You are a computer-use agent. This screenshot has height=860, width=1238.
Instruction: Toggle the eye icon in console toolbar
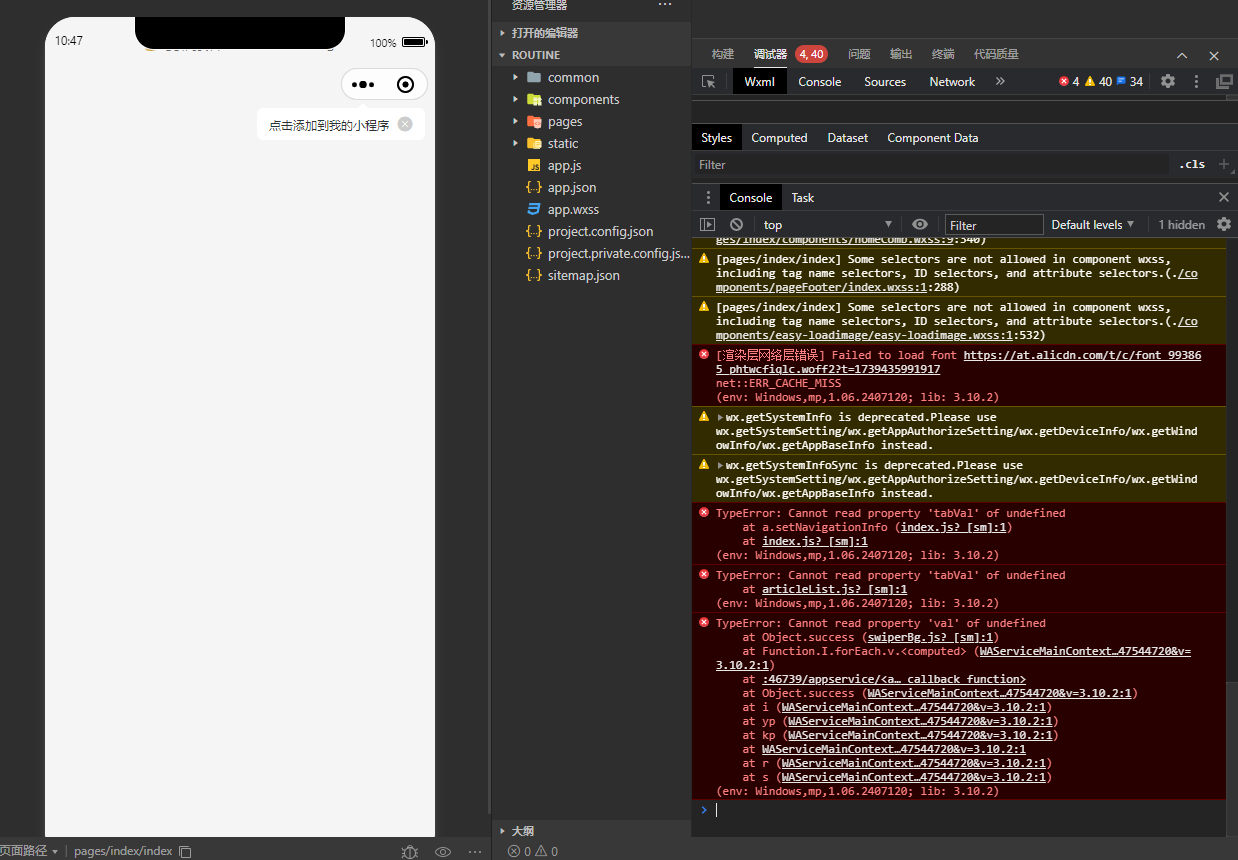pos(920,225)
